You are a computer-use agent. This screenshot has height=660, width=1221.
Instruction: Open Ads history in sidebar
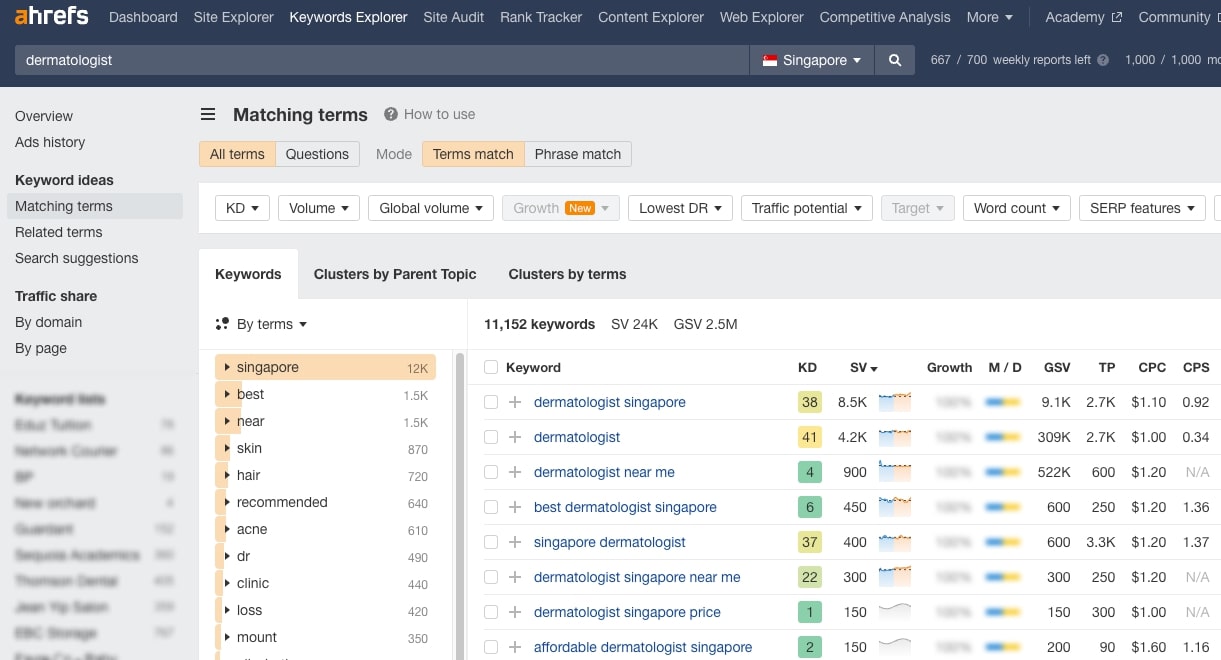click(50, 142)
